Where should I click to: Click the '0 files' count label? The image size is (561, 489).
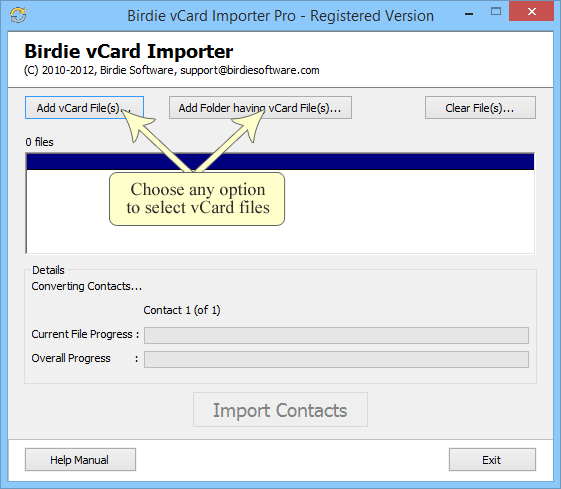(x=39, y=142)
